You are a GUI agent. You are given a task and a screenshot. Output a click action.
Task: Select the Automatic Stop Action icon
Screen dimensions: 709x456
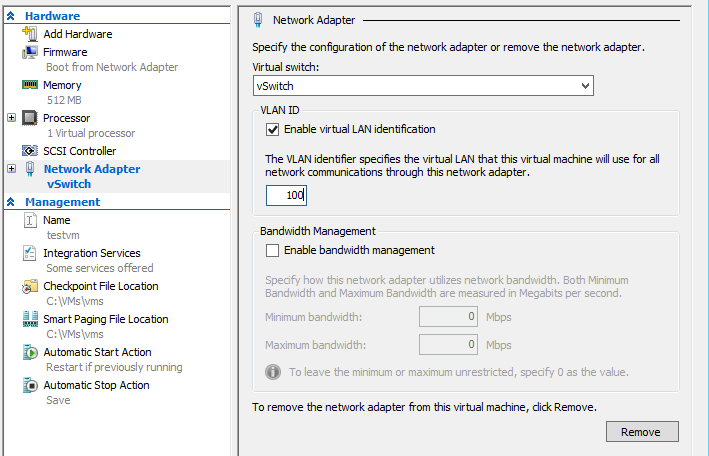point(30,385)
